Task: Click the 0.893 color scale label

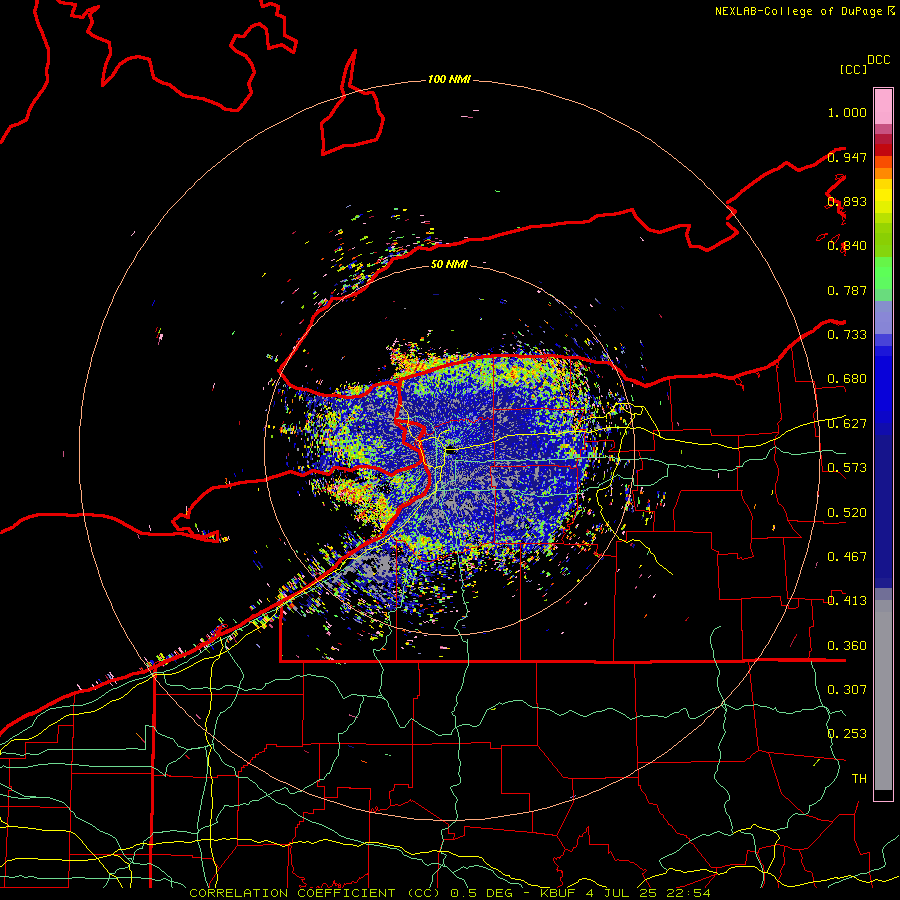Action: [x=847, y=201]
